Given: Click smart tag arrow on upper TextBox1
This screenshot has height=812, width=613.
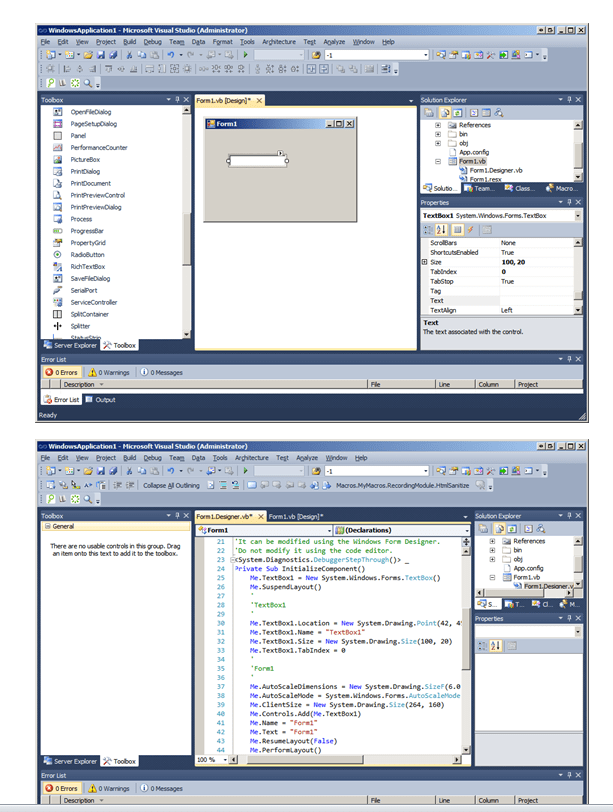Looking at the screenshot, I should point(280,153).
